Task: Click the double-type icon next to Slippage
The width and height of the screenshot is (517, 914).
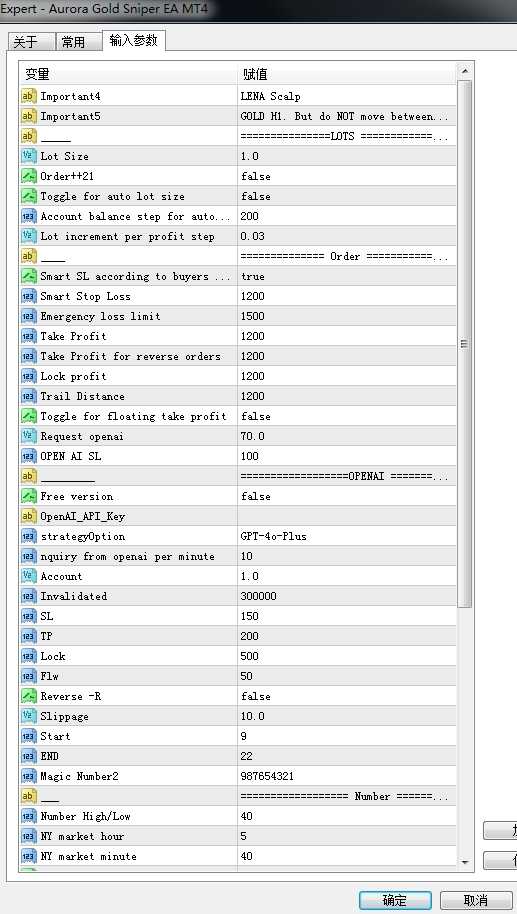Action: point(29,716)
